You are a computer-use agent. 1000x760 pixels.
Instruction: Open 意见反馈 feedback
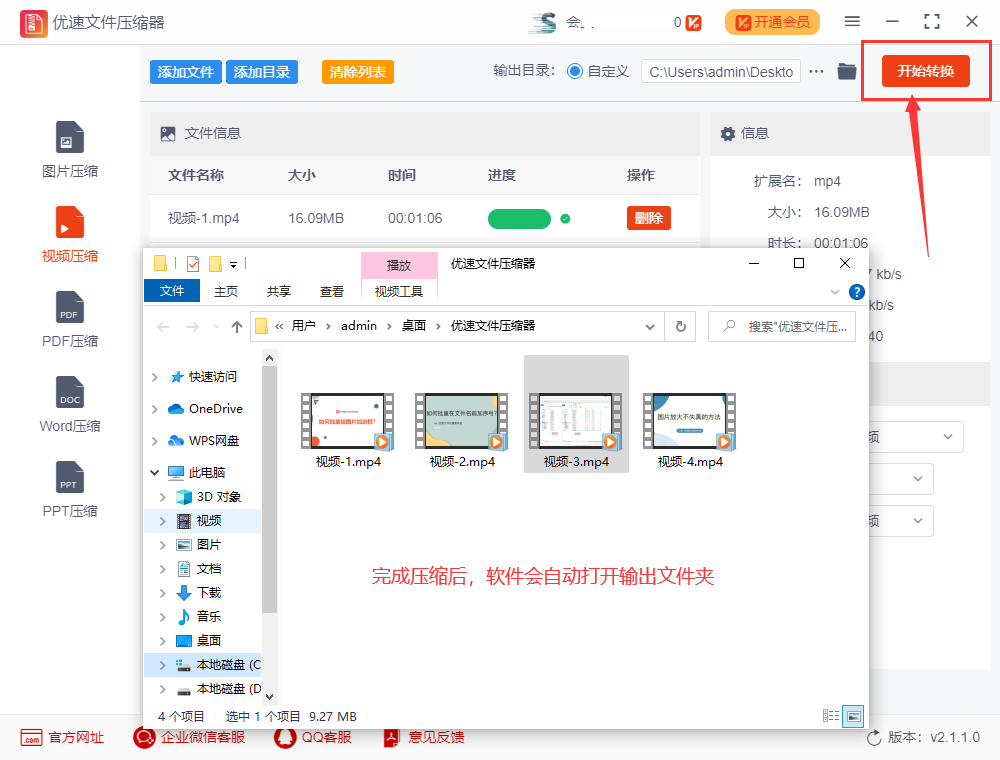click(x=423, y=738)
